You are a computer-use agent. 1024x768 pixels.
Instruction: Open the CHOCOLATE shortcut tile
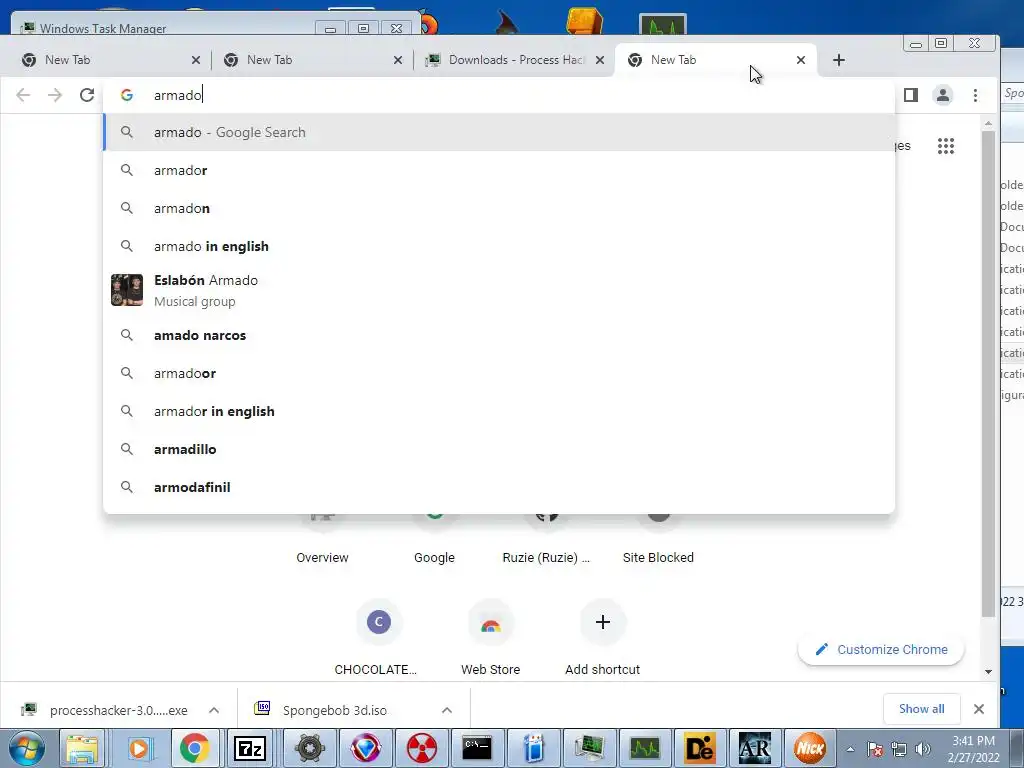coord(378,622)
